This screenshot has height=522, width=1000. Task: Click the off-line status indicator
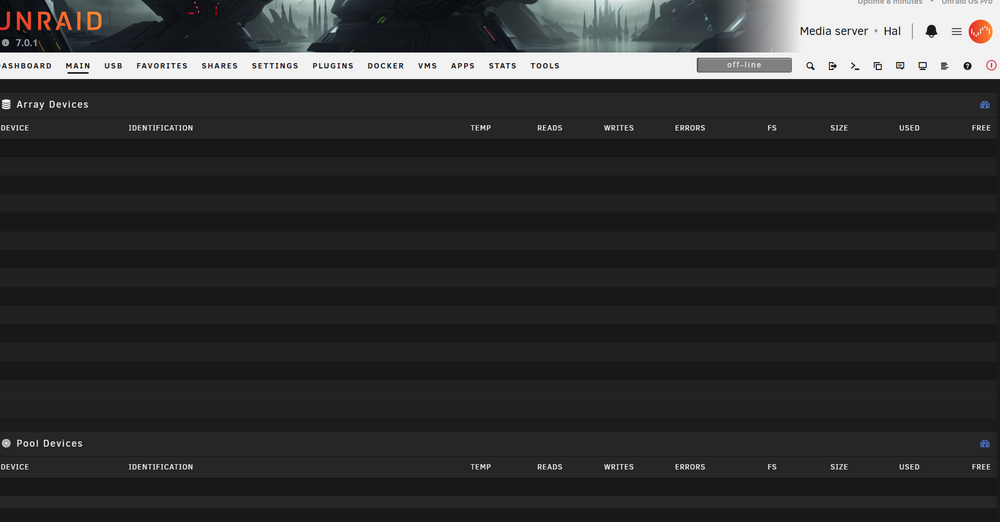point(744,65)
